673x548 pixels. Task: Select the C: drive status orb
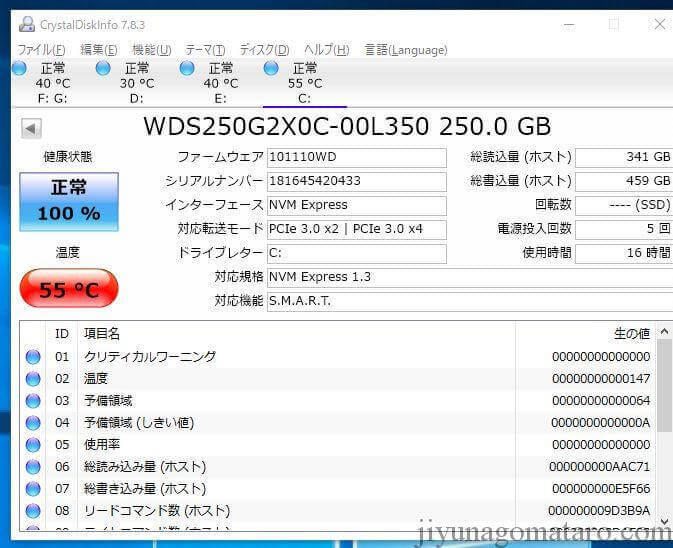(x=271, y=68)
